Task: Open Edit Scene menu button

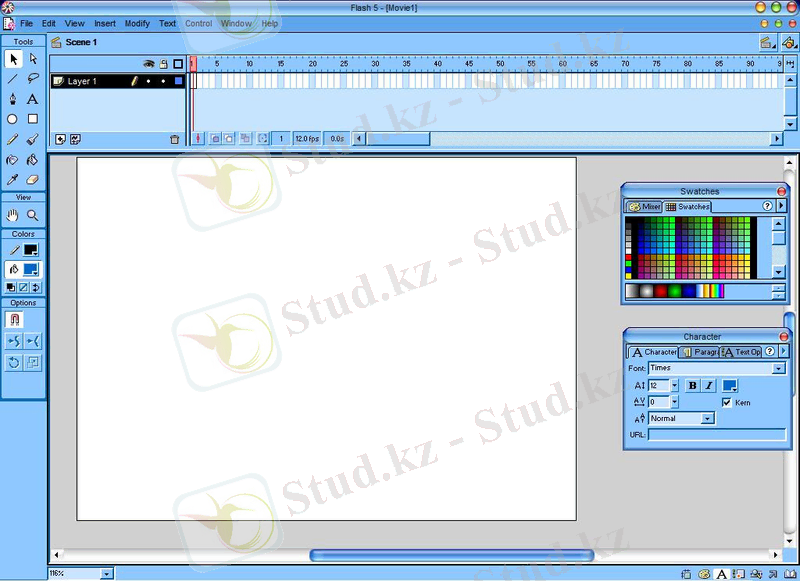Action: click(767, 43)
